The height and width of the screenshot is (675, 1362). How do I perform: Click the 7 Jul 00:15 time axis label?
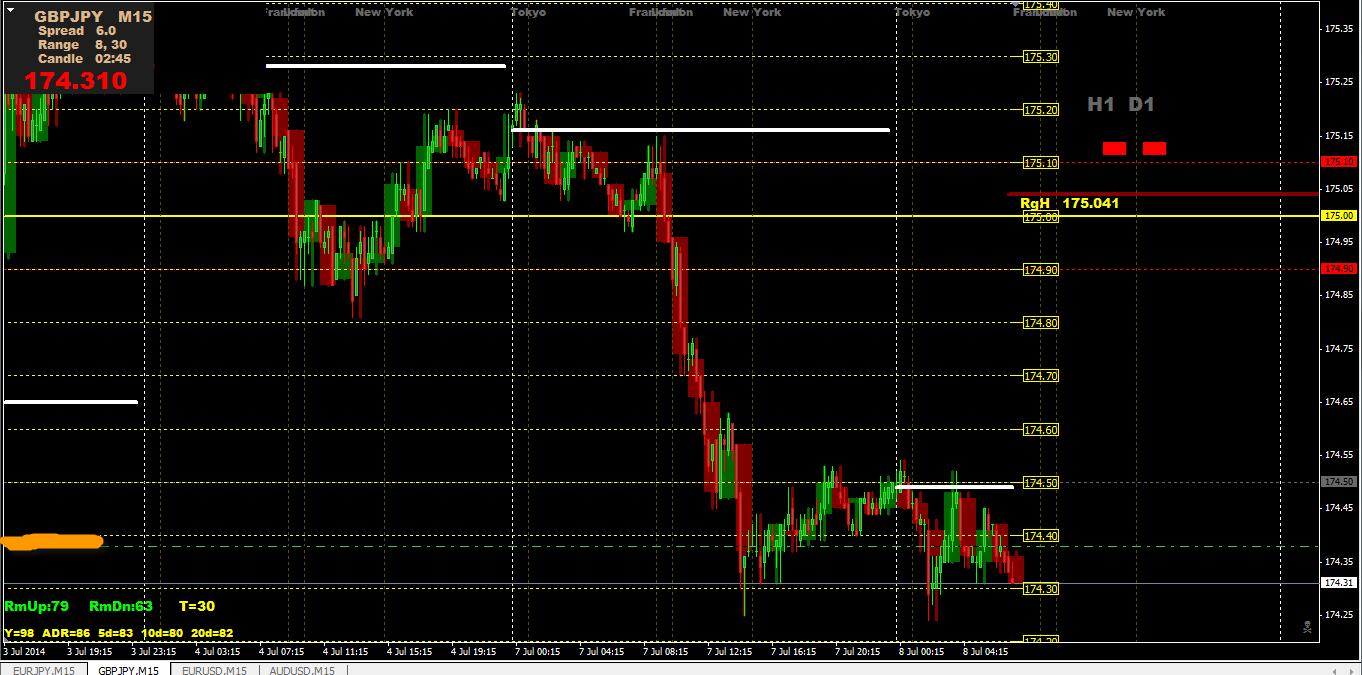537,651
